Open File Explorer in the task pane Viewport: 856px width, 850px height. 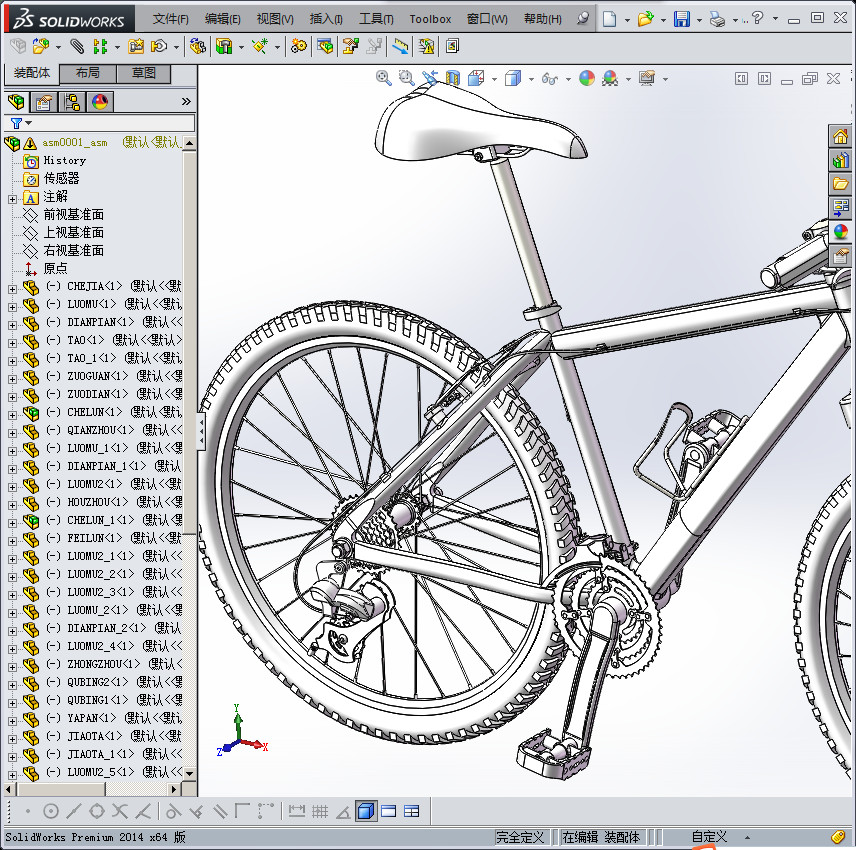pos(840,183)
